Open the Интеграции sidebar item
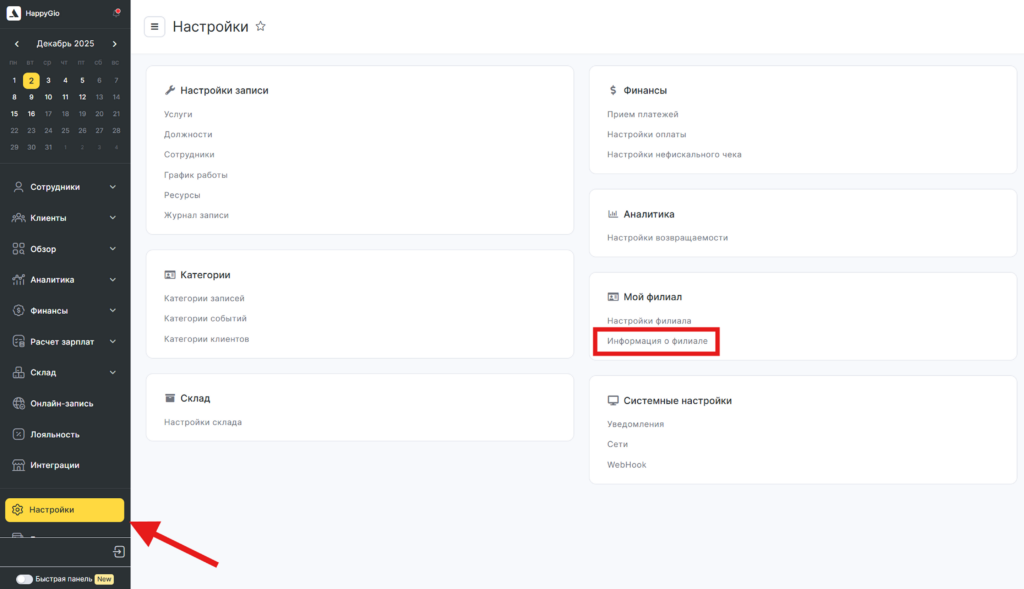This screenshot has height=589, width=1024. pyautogui.click(x=54, y=465)
